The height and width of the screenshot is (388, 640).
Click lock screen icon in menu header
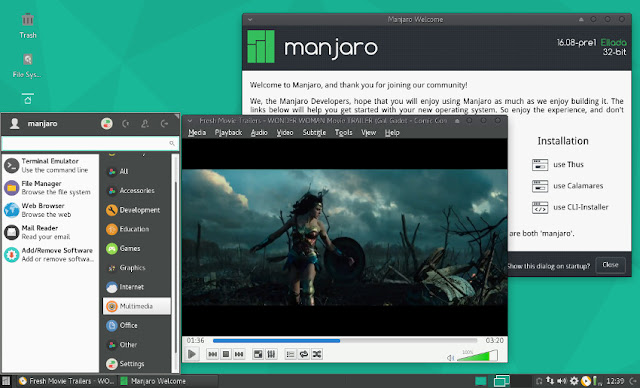tap(126, 123)
